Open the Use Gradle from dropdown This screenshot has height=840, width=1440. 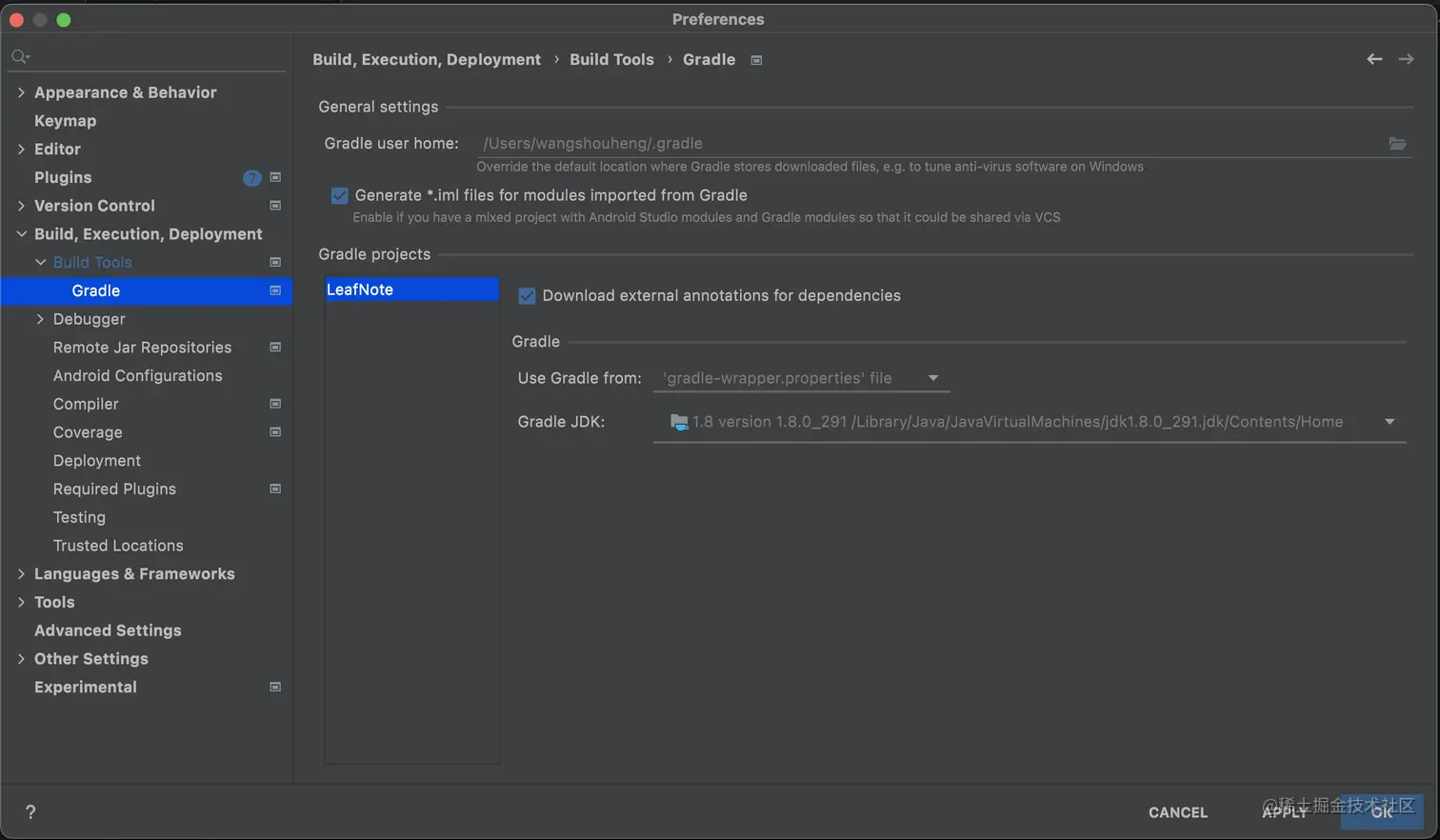coord(802,378)
